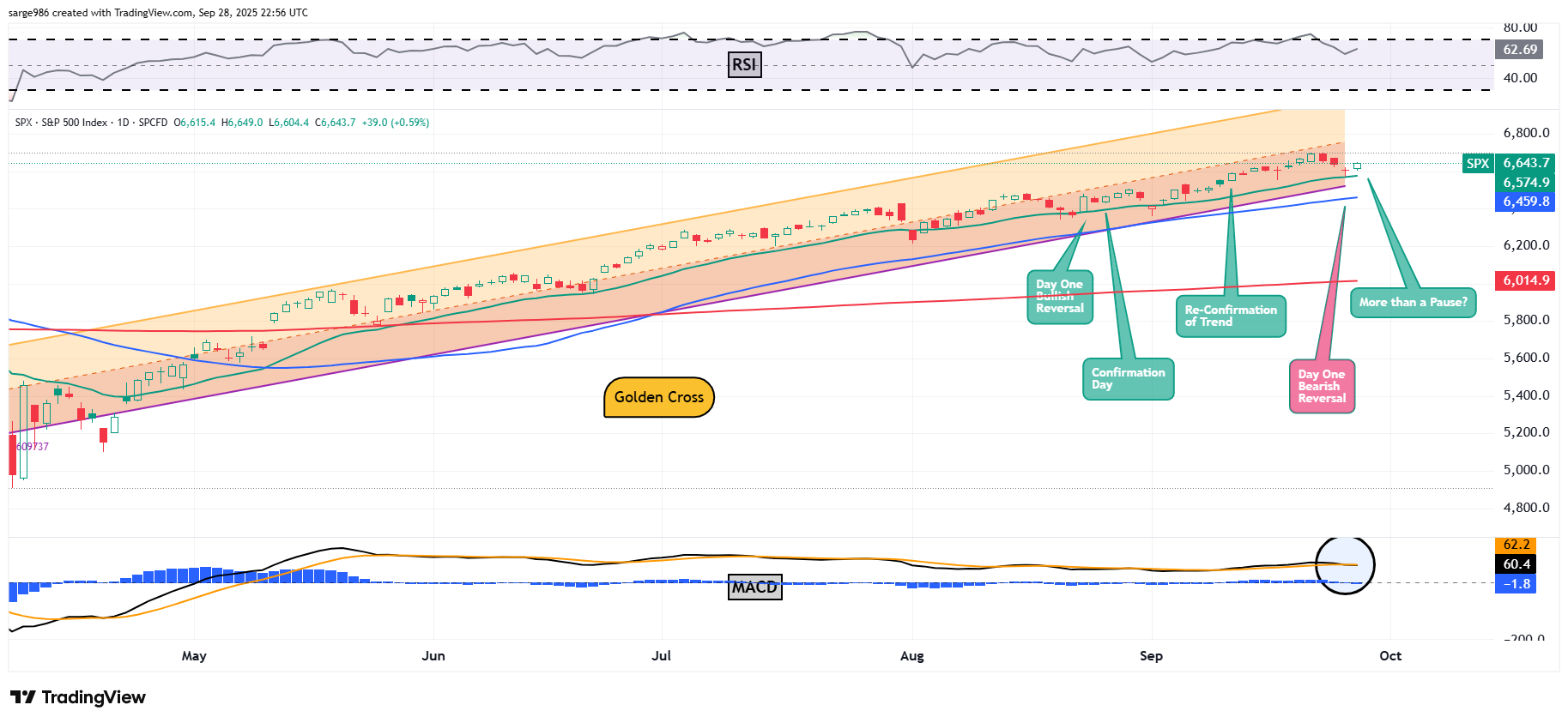This screenshot has width=1568, height=723.
Task: Click the RSI indicator label
Action: click(x=744, y=65)
